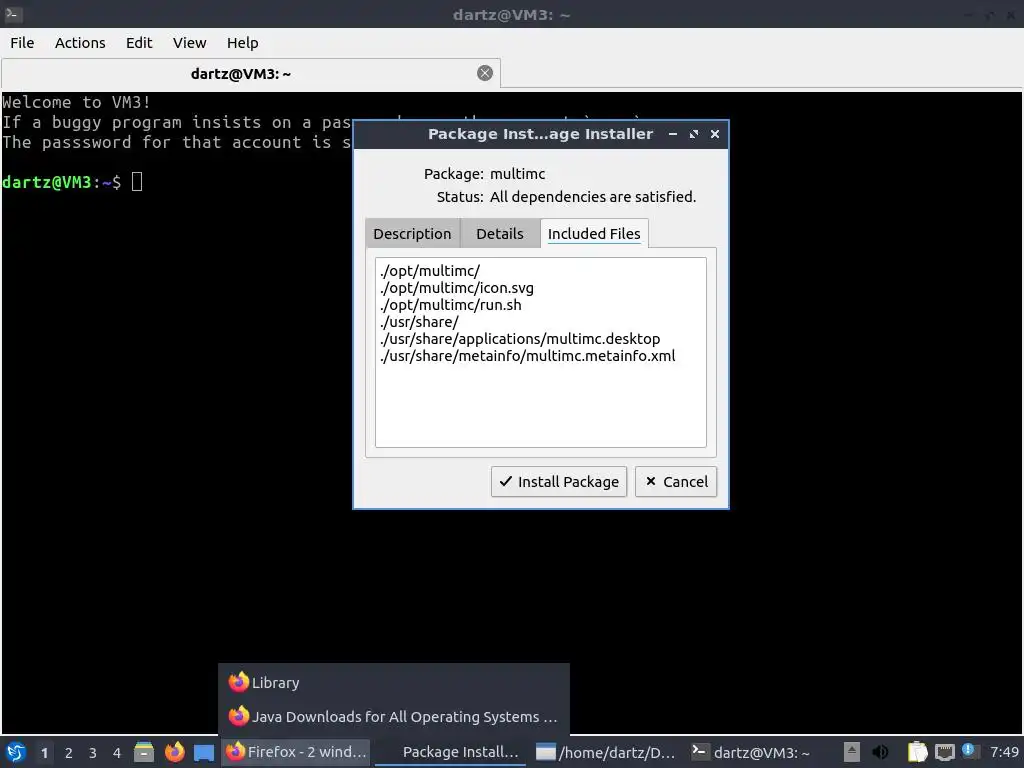This screenshot has height=768, width=1024.
Task: Open the update notifier tray icon
Action: tap(970, 751)
